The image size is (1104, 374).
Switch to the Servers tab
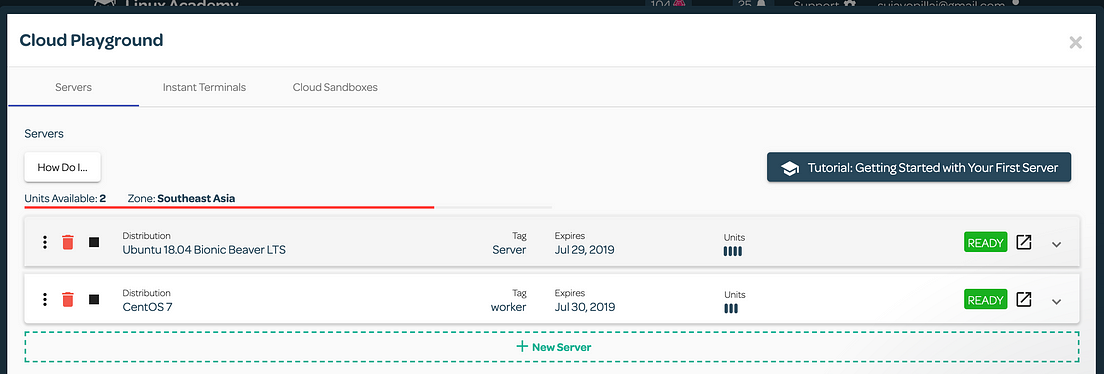[x=73, y=87]
